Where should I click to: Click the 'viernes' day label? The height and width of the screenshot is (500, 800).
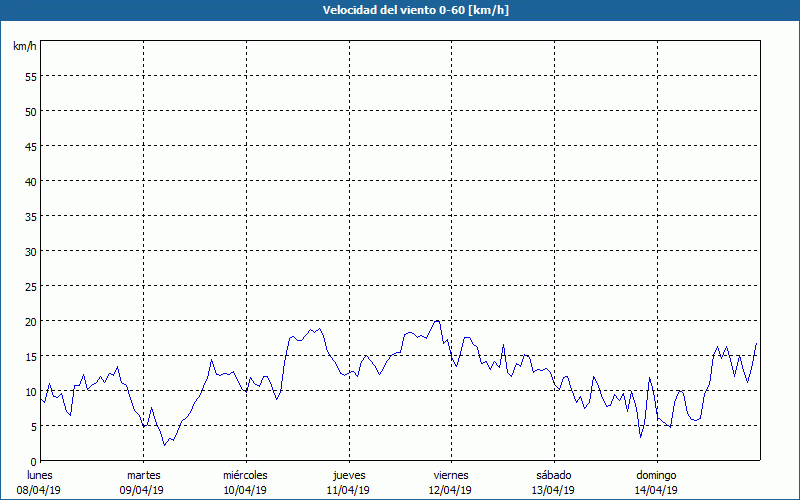451,475
